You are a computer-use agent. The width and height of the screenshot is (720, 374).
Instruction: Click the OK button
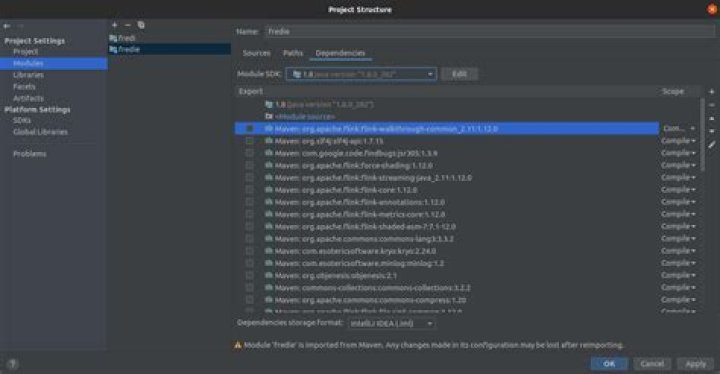(609, 364)
